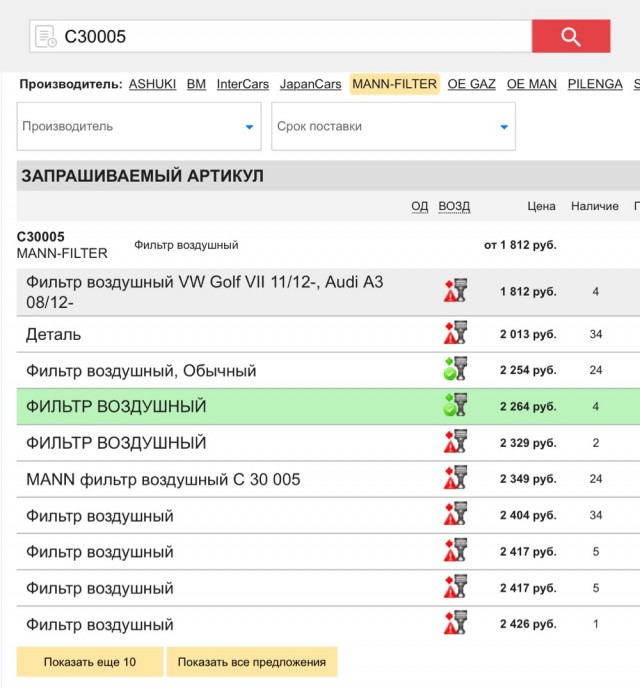640x689 pixels.
Task: Select MANN фильтр воздушный C 30 005 offer
Action: [163, 479]
